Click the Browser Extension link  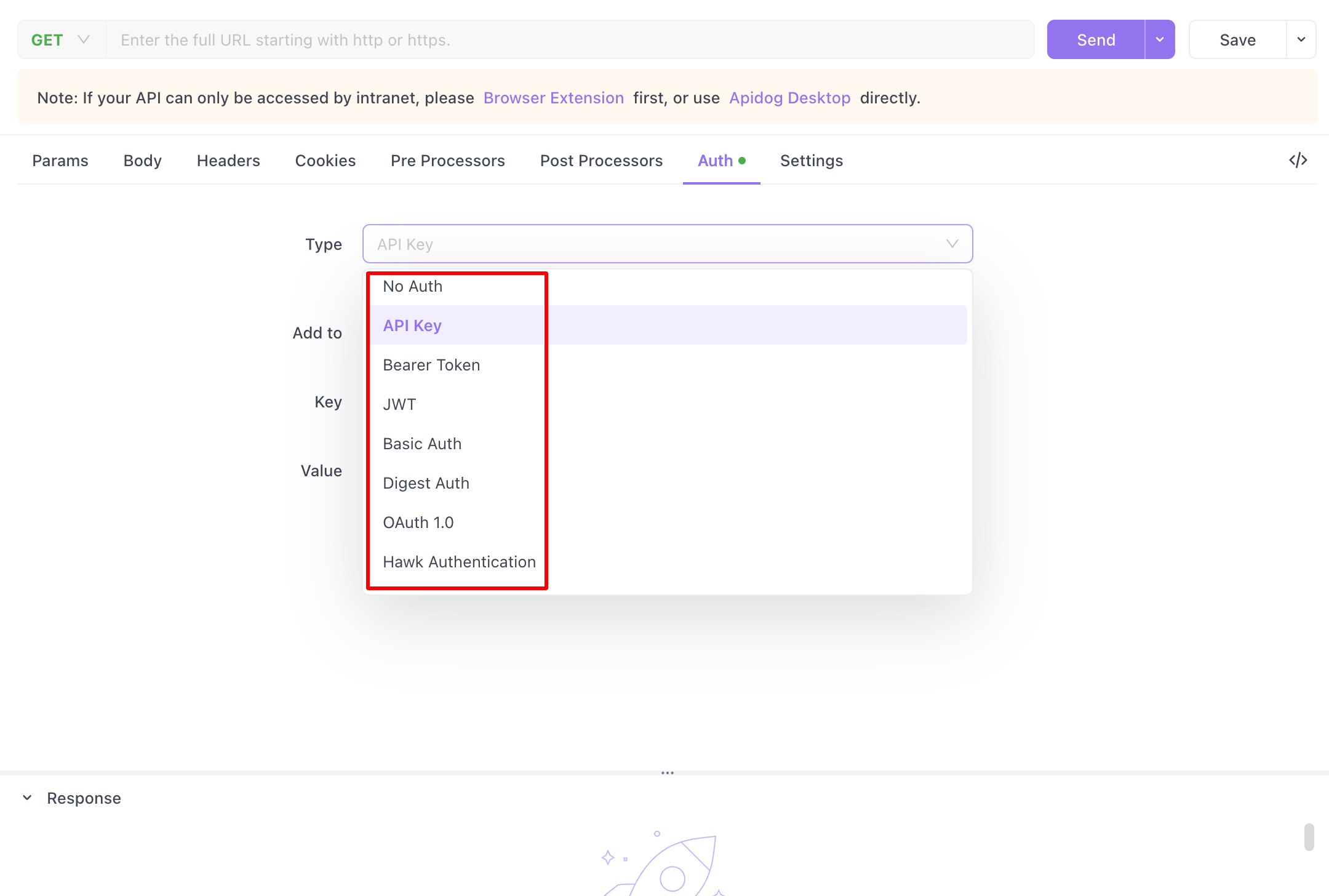pyautogui.click(x=553, y=97)
